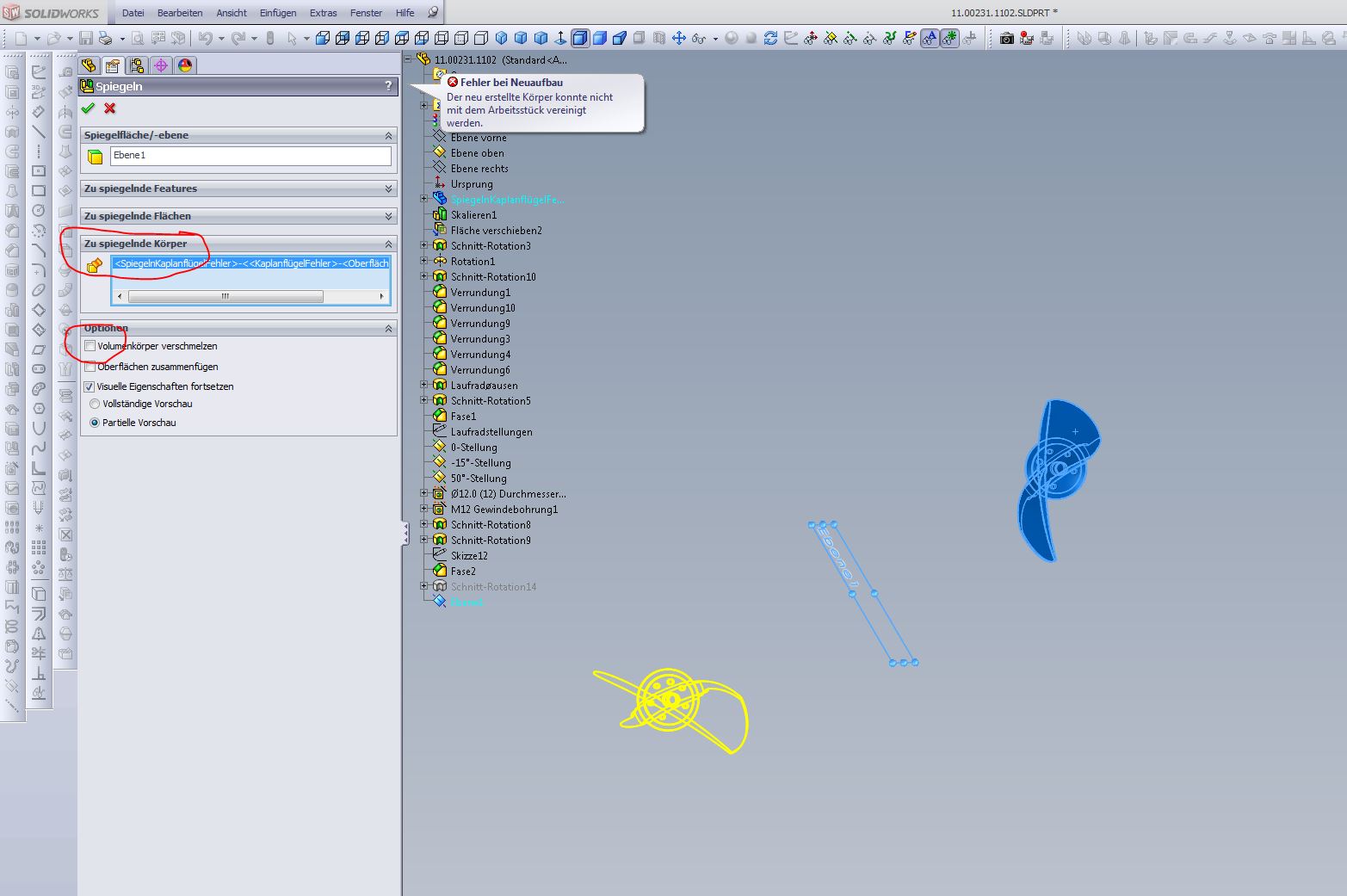The image size is (1347, 896).
Task: Expand the Schnitt-Rotation3 tree node
Action: pyautogui.click(x=423, y=246)
